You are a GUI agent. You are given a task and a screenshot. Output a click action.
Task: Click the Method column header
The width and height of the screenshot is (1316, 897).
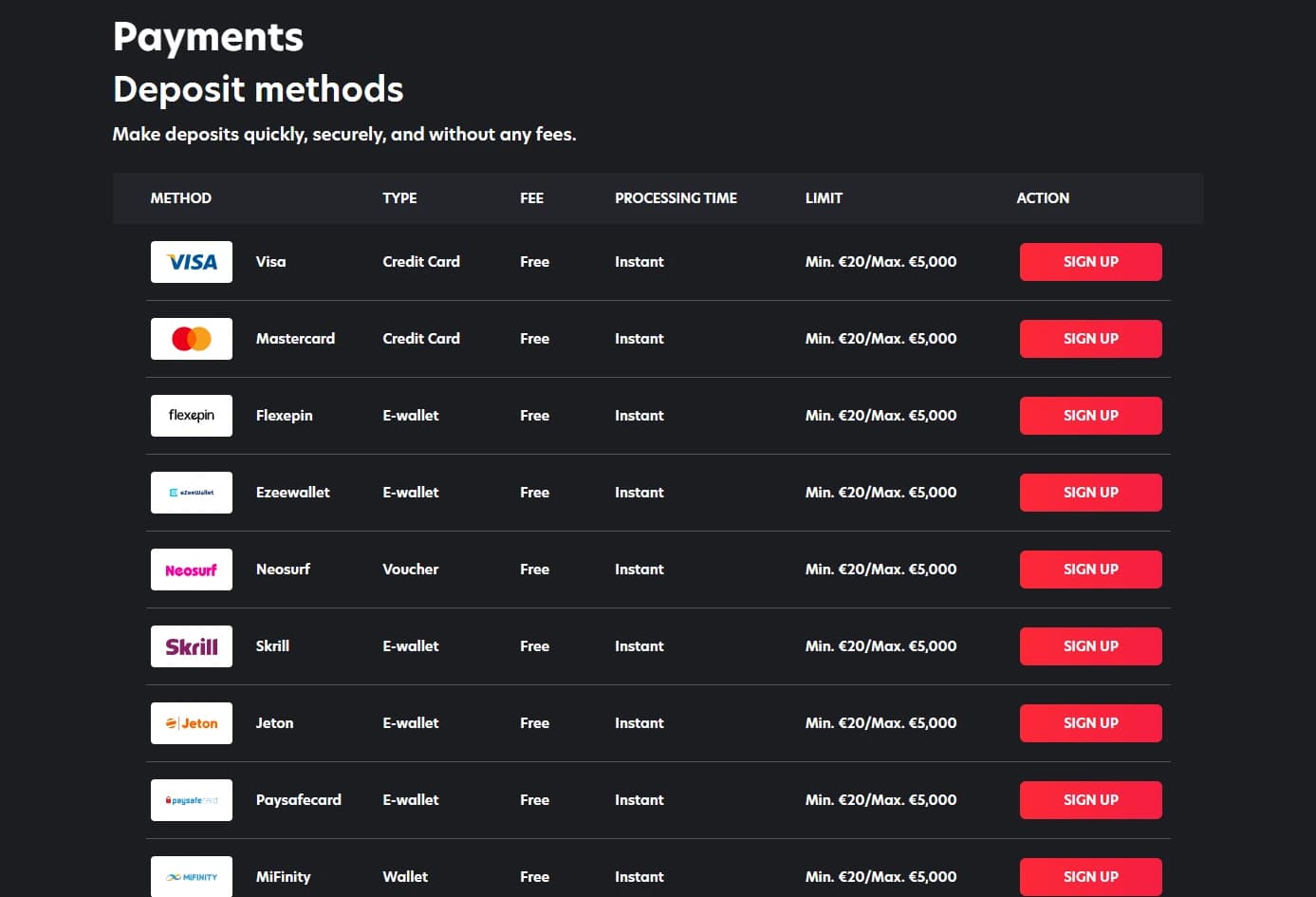point(180,198)
